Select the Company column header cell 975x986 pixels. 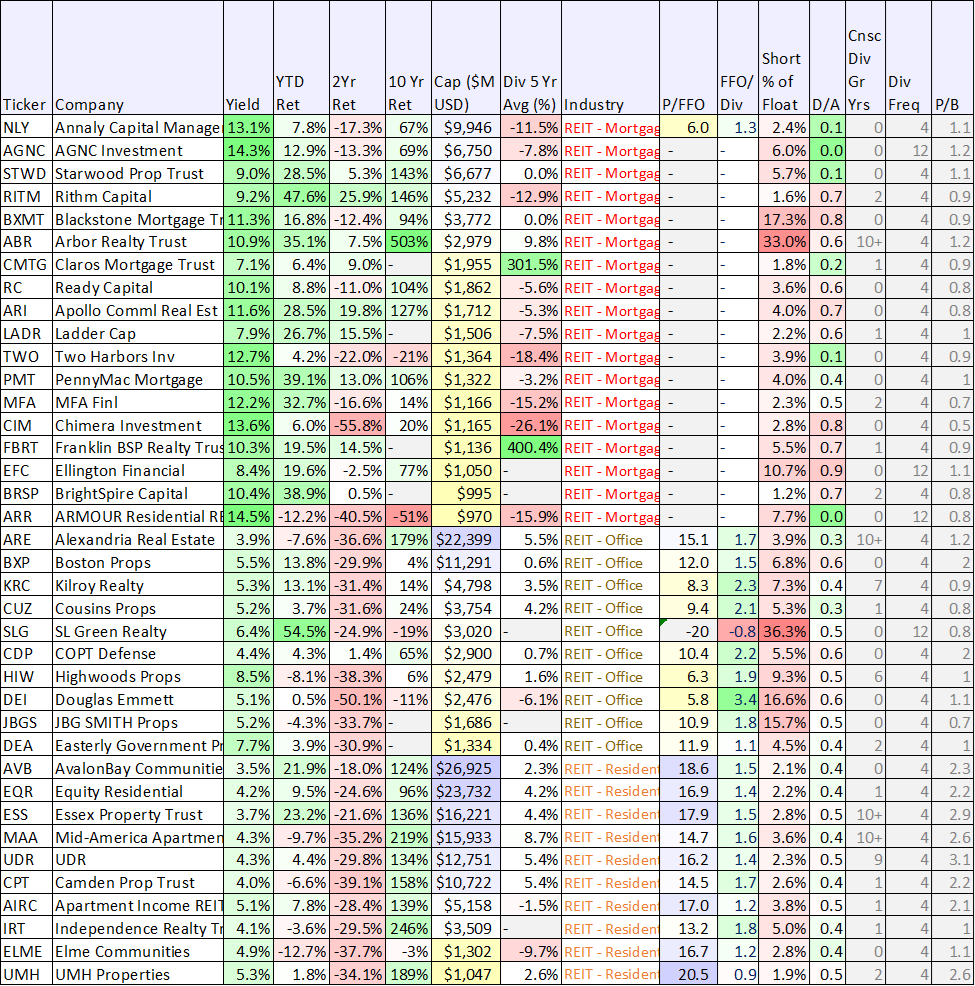tap(138, 58)
